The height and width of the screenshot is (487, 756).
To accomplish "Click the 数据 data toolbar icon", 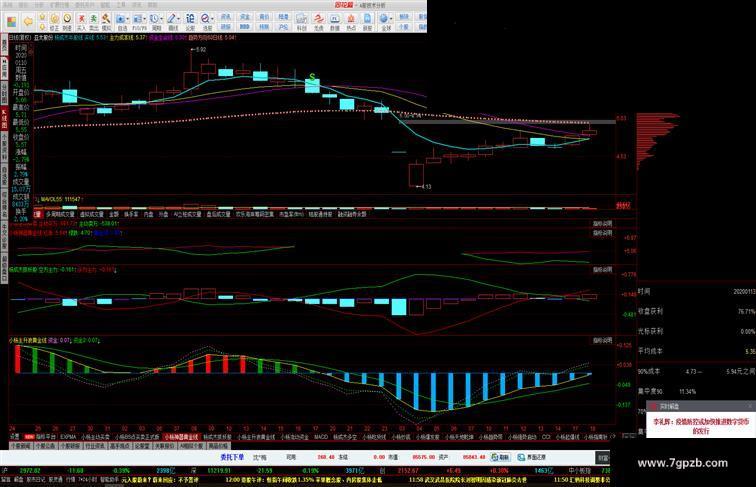I will [x=335, y=22].
